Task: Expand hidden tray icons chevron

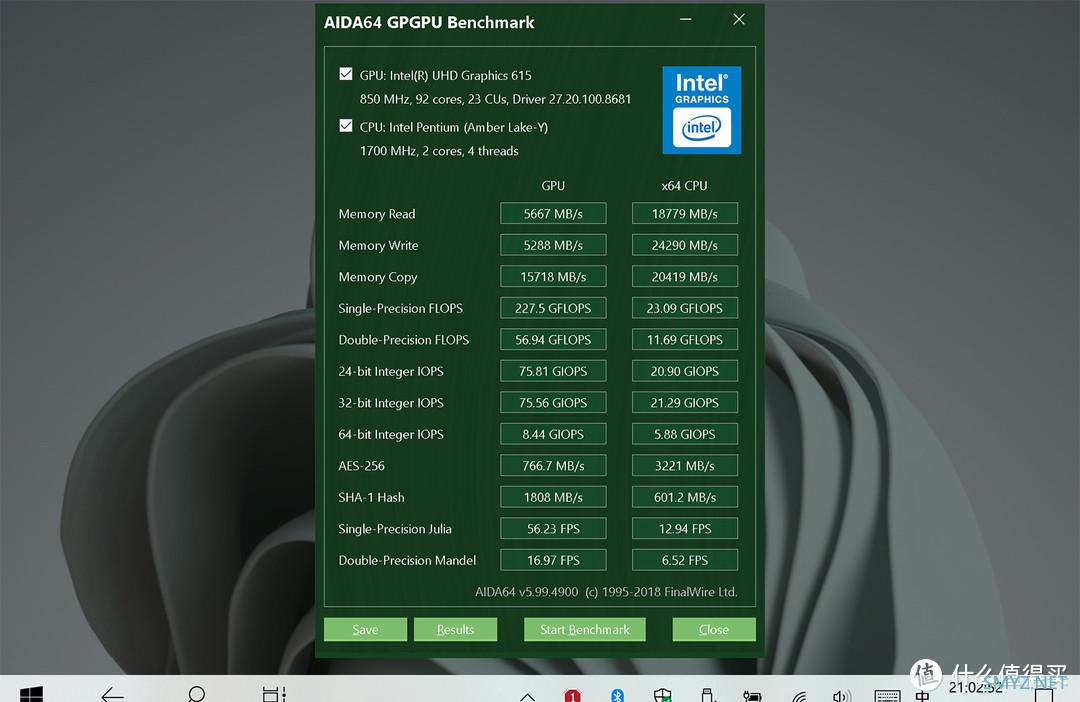Action: click(x=528, y=697)
